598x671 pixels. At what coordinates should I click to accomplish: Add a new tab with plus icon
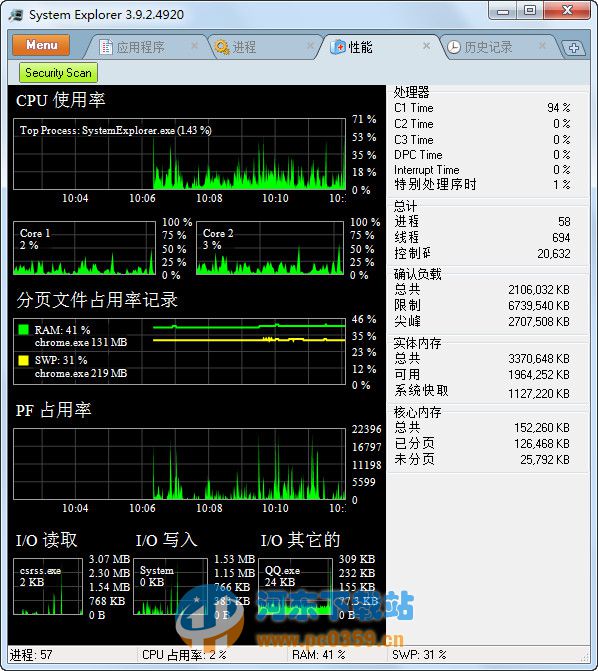pos(574,48)
